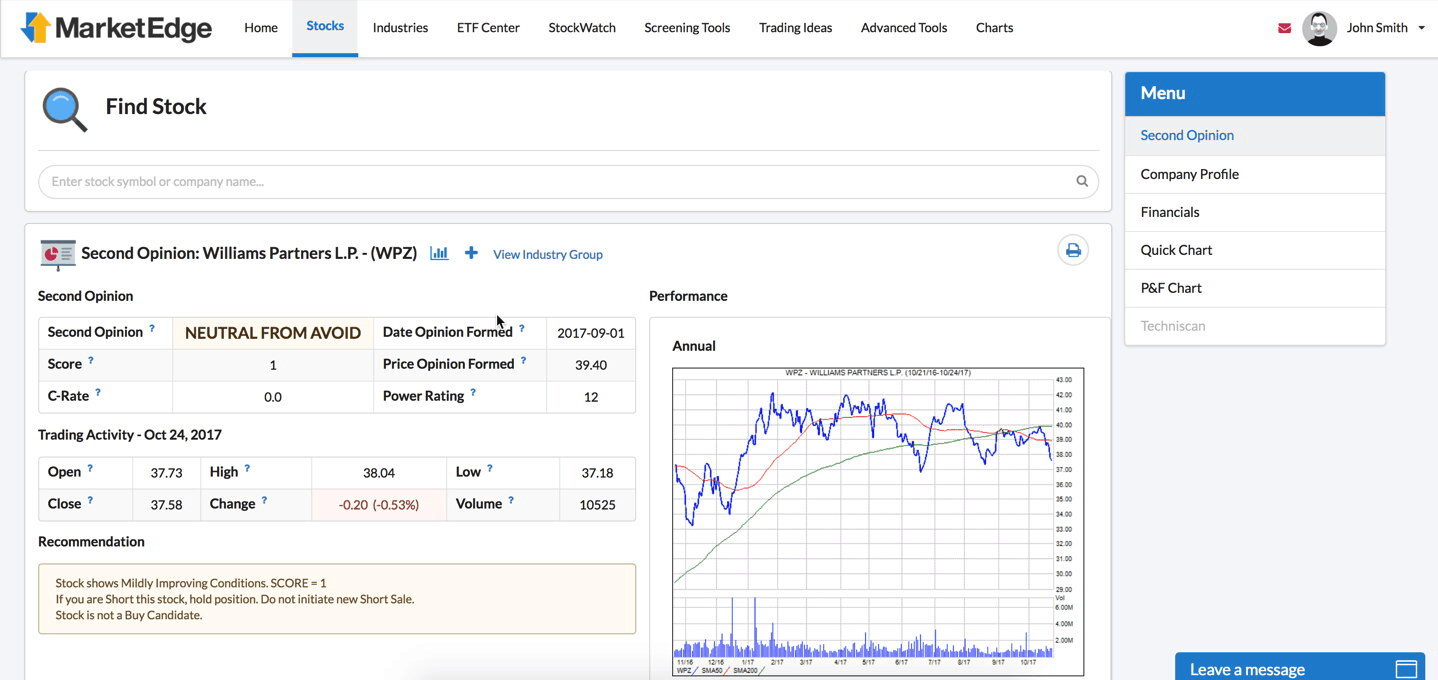Click Techniscan in the side Menu
Screen dimensions: 1438x680
point(1255,326)
